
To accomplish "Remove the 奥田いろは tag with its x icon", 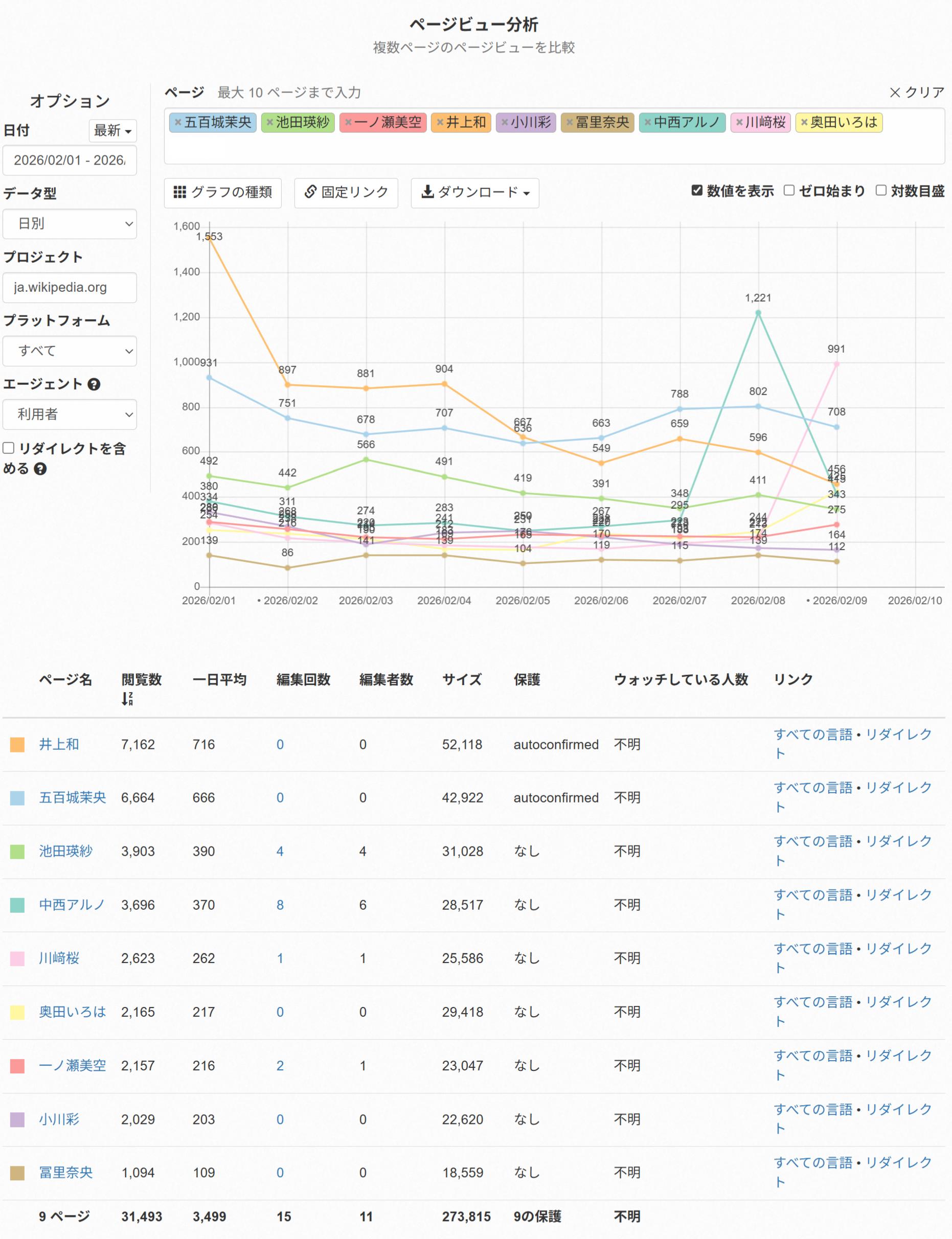I will (x=804, y=122).
